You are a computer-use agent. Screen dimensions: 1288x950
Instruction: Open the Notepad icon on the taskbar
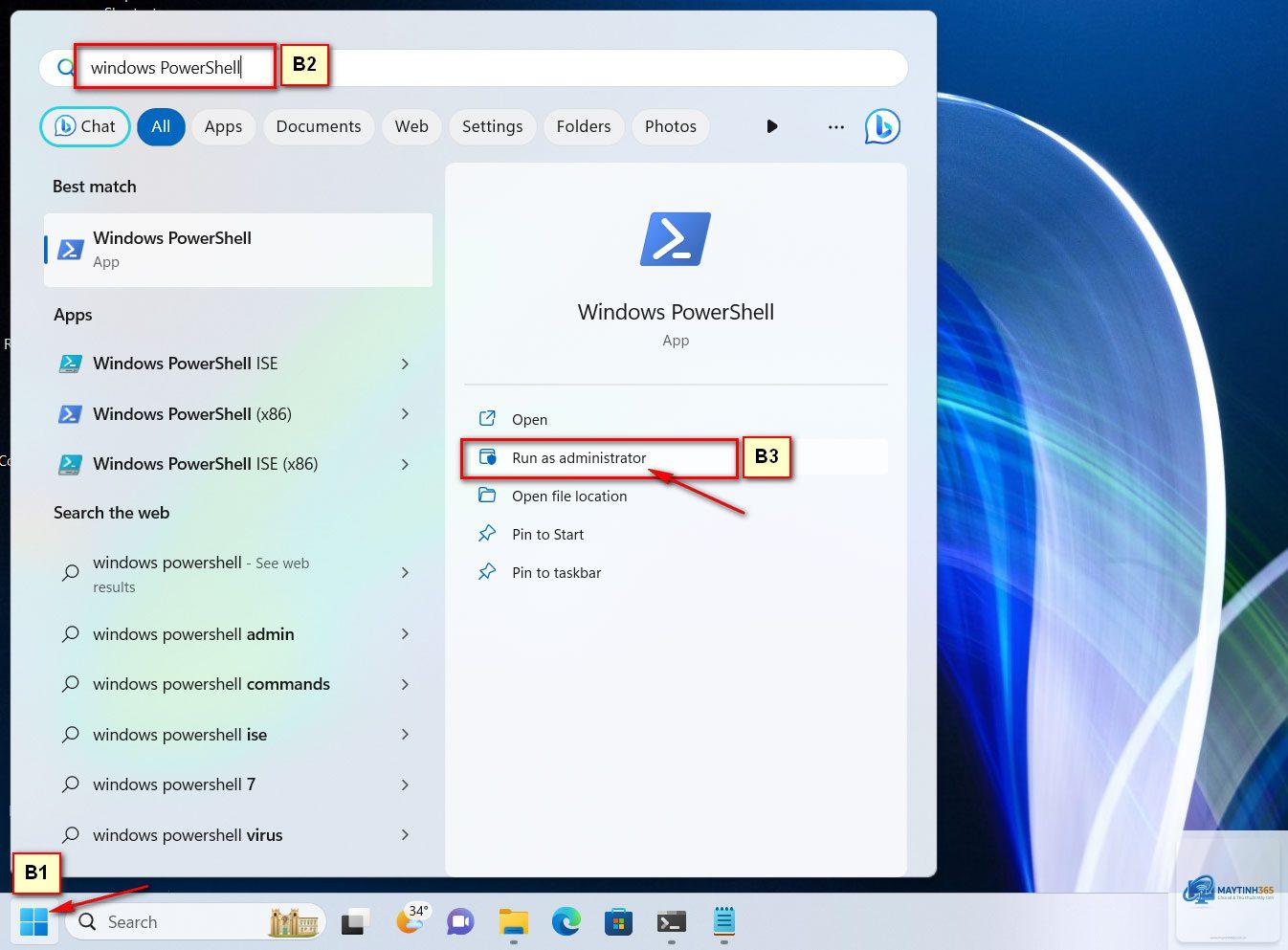click(724, 922)
